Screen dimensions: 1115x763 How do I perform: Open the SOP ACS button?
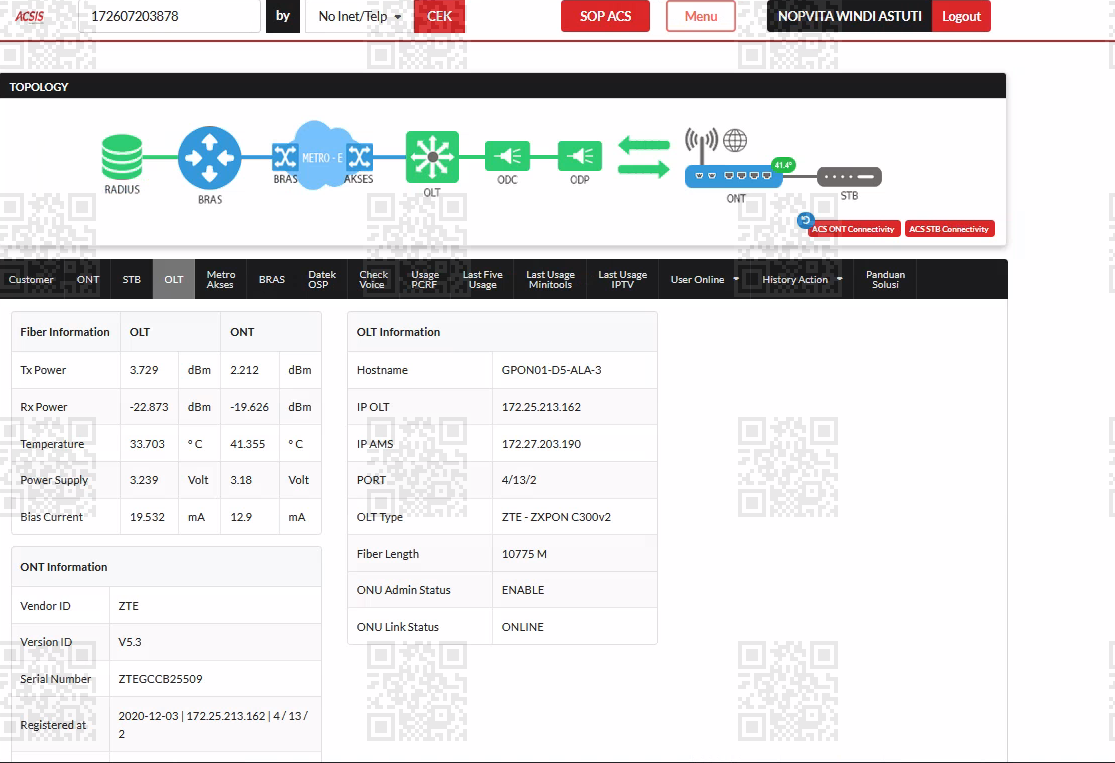point(605,16)
